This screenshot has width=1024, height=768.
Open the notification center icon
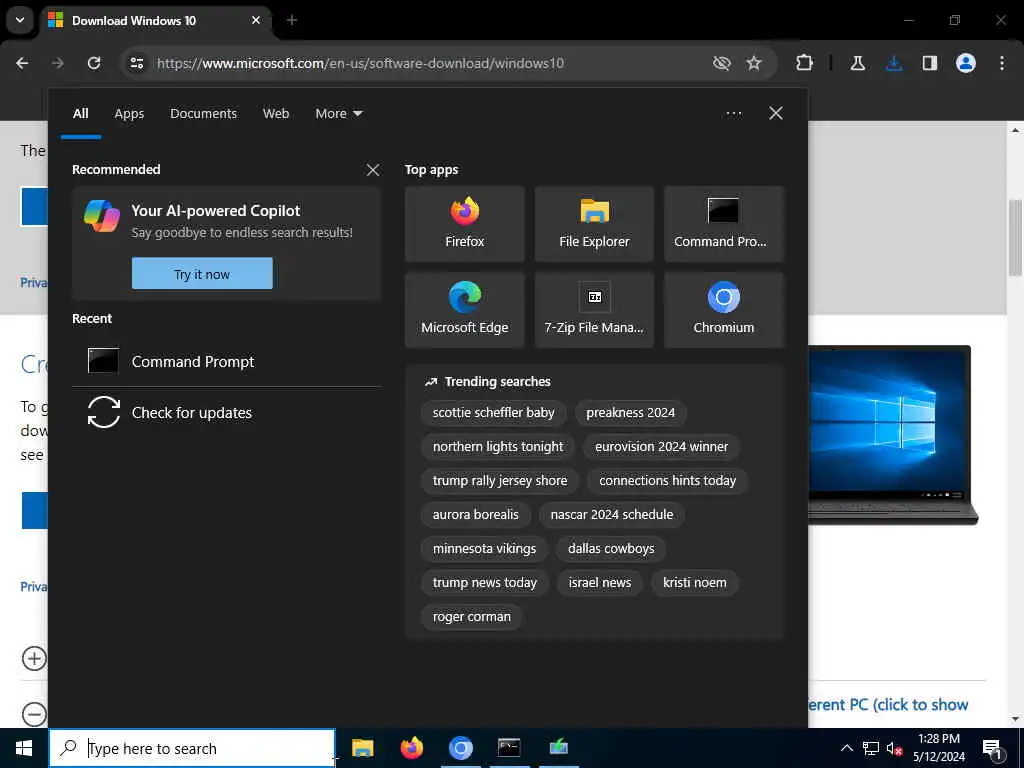click(993, 748)
